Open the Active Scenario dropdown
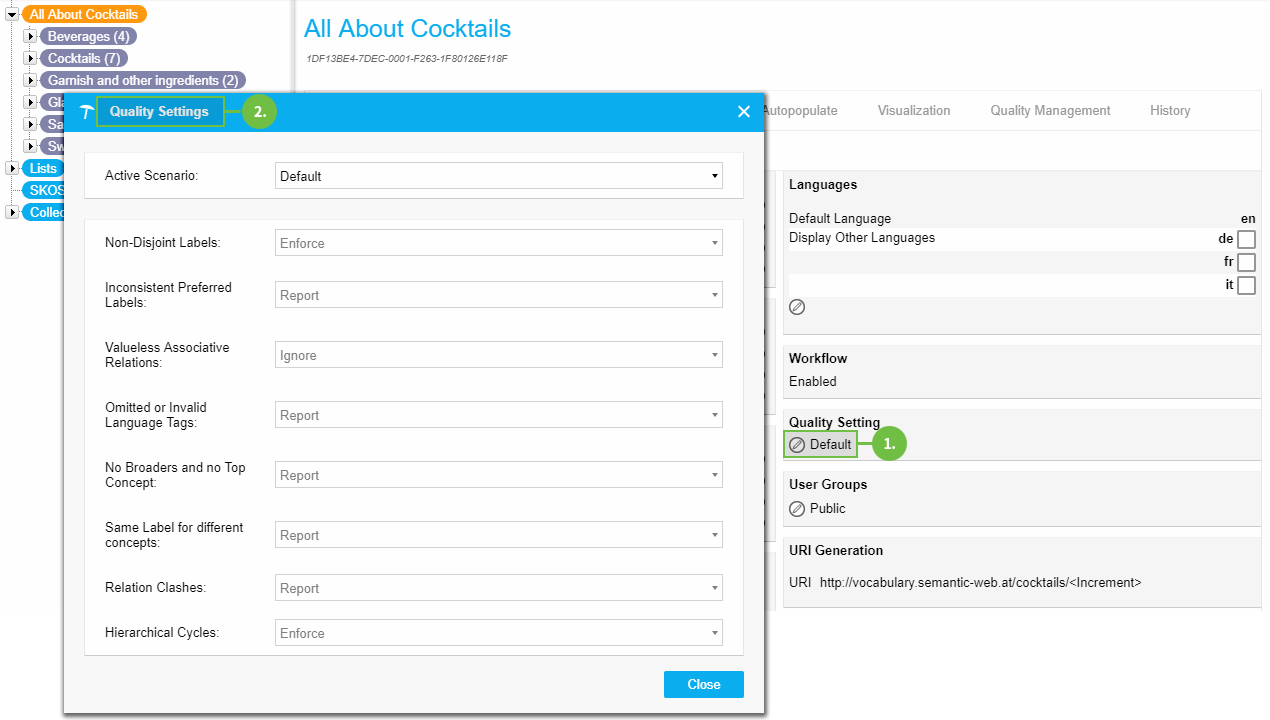The image size is (1270, 720). click(498, 176)
